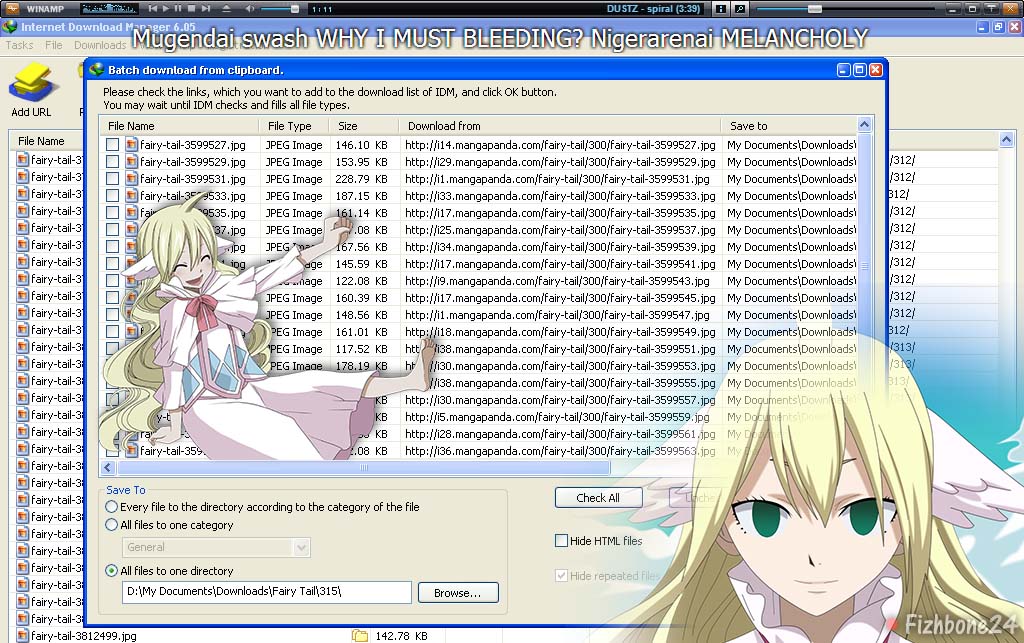Click the Save to column header
The width and height of the screenshot is (1024, 643).
click(788, 126)
